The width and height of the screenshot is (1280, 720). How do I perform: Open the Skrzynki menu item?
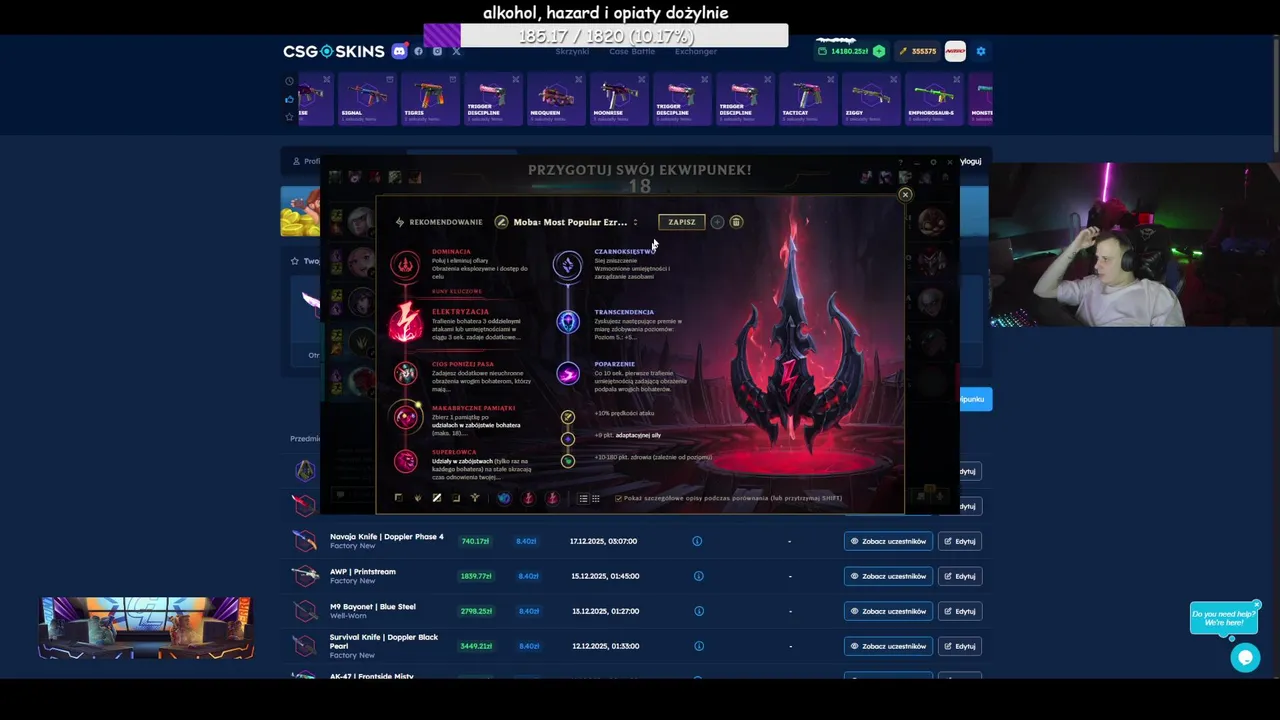(x=572, y=51)
